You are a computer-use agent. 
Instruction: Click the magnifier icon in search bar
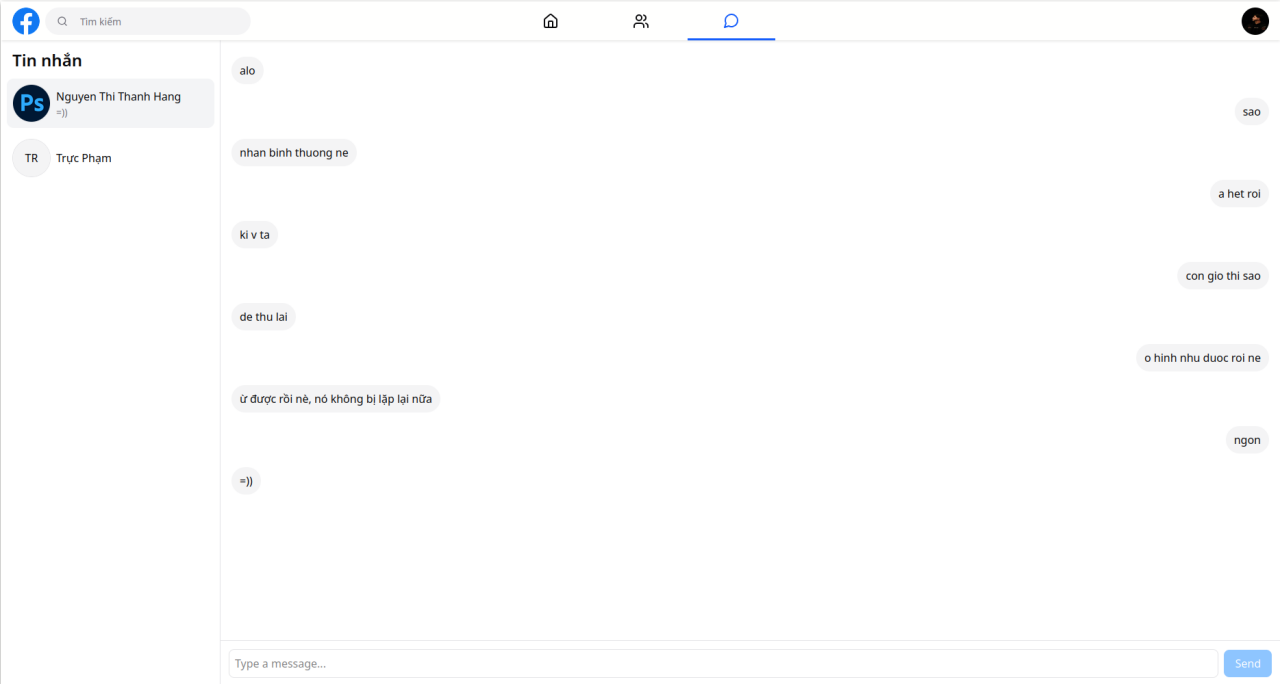63,21
